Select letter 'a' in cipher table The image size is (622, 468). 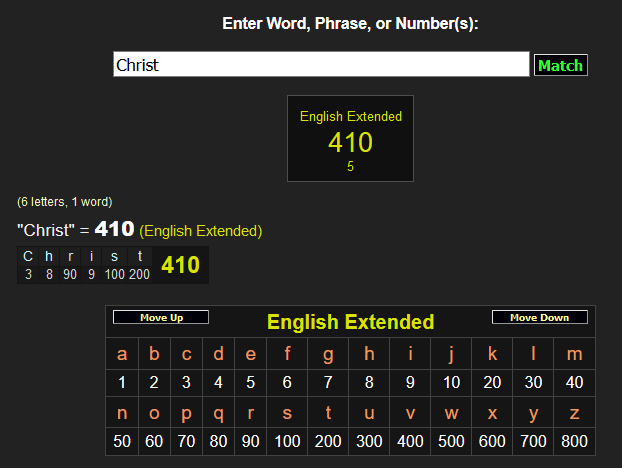click(122, 353)
